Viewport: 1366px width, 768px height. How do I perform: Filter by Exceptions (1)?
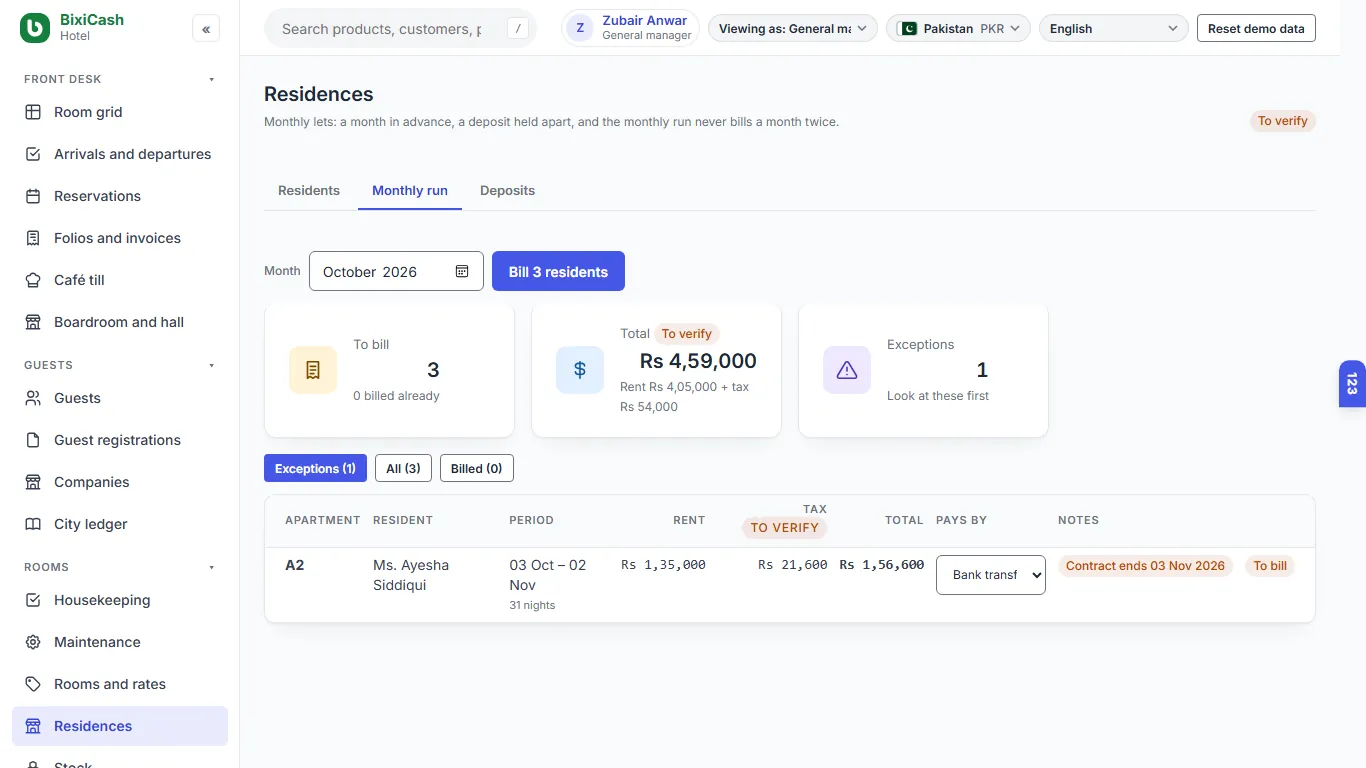coord(315,468)
